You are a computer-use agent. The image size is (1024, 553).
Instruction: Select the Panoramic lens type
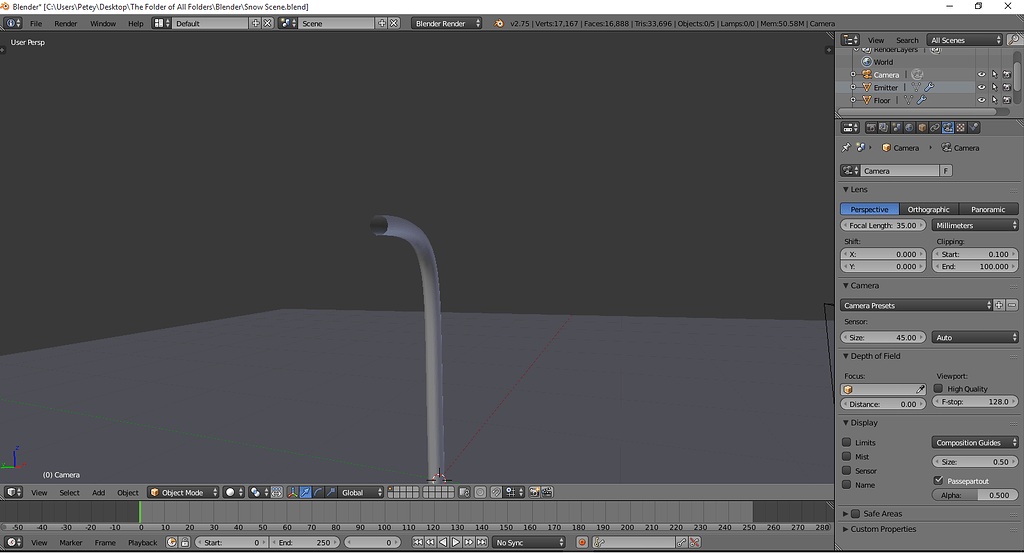(x=987, y=209)
